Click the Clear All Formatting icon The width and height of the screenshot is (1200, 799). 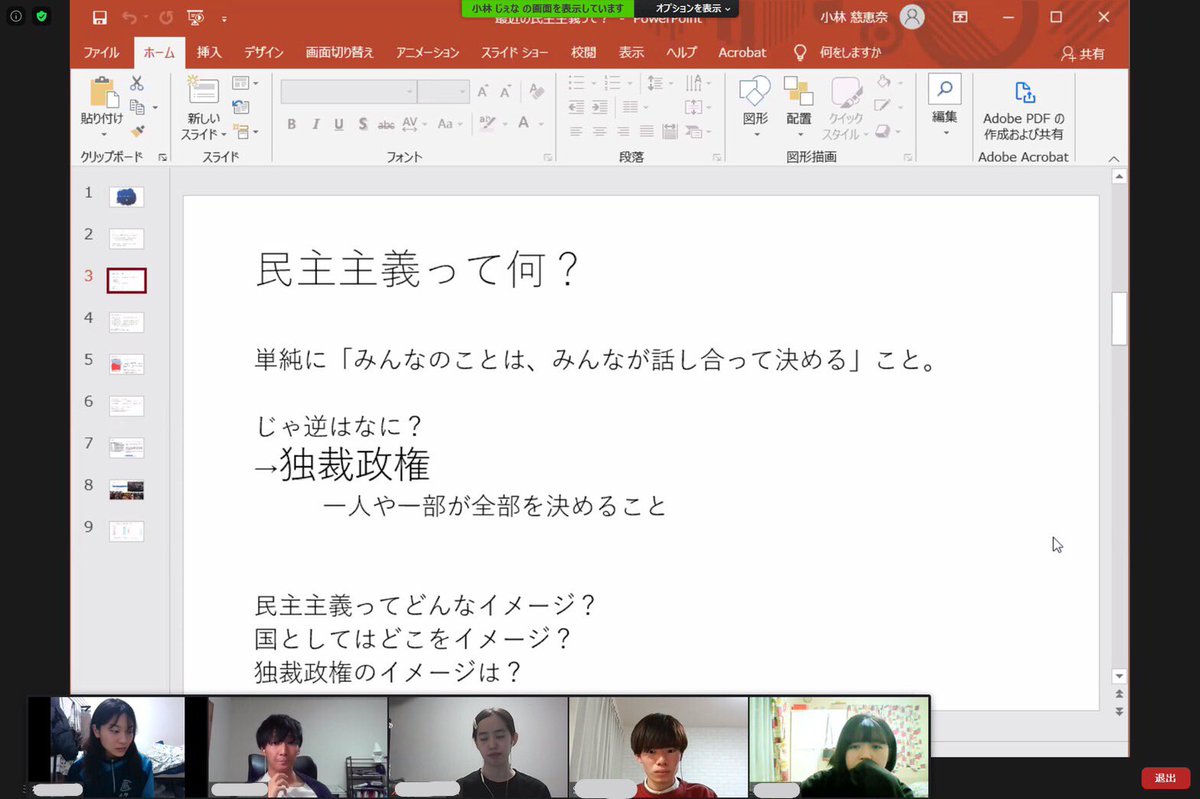(x=536, y=92)
